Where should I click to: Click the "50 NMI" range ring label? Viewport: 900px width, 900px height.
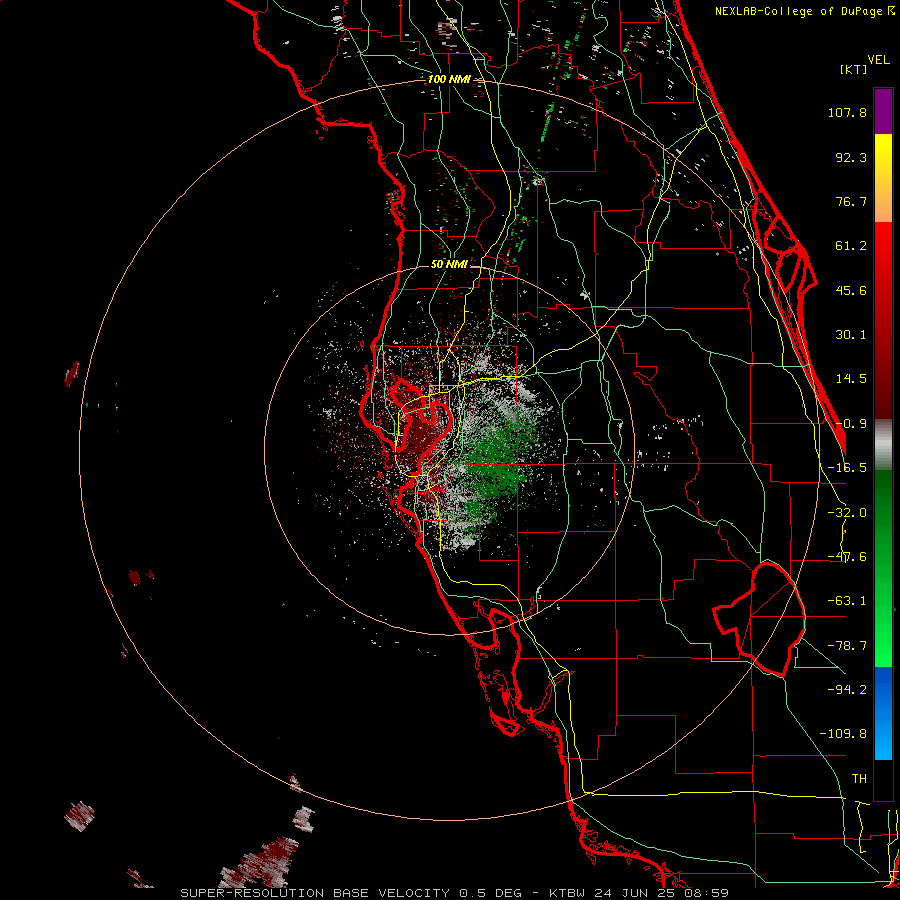point(449,265)
